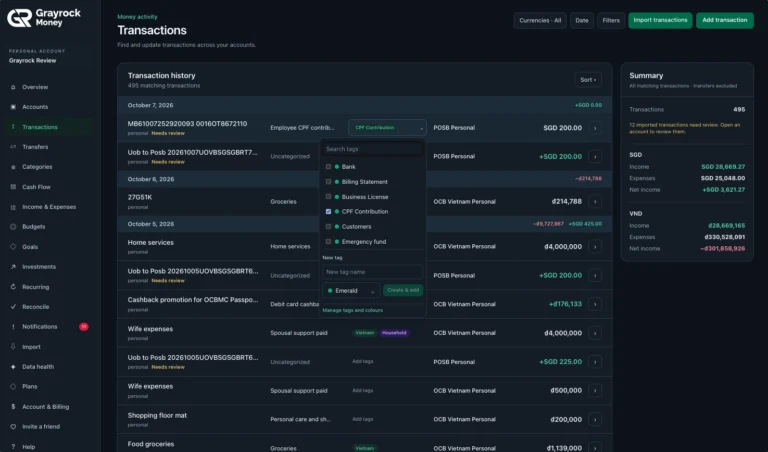
Task: Click the Help question mark icon
Action: pos(13,447)
